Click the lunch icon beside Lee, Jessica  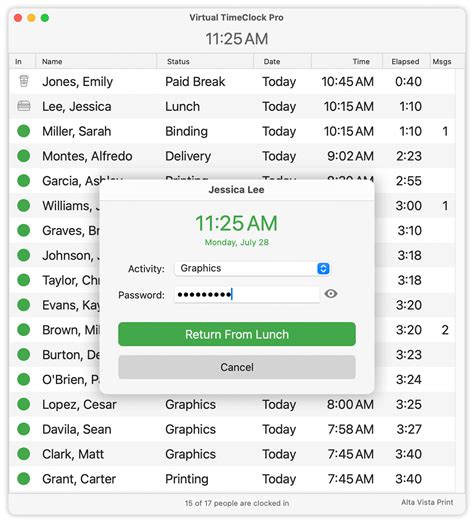pos(24,106)
